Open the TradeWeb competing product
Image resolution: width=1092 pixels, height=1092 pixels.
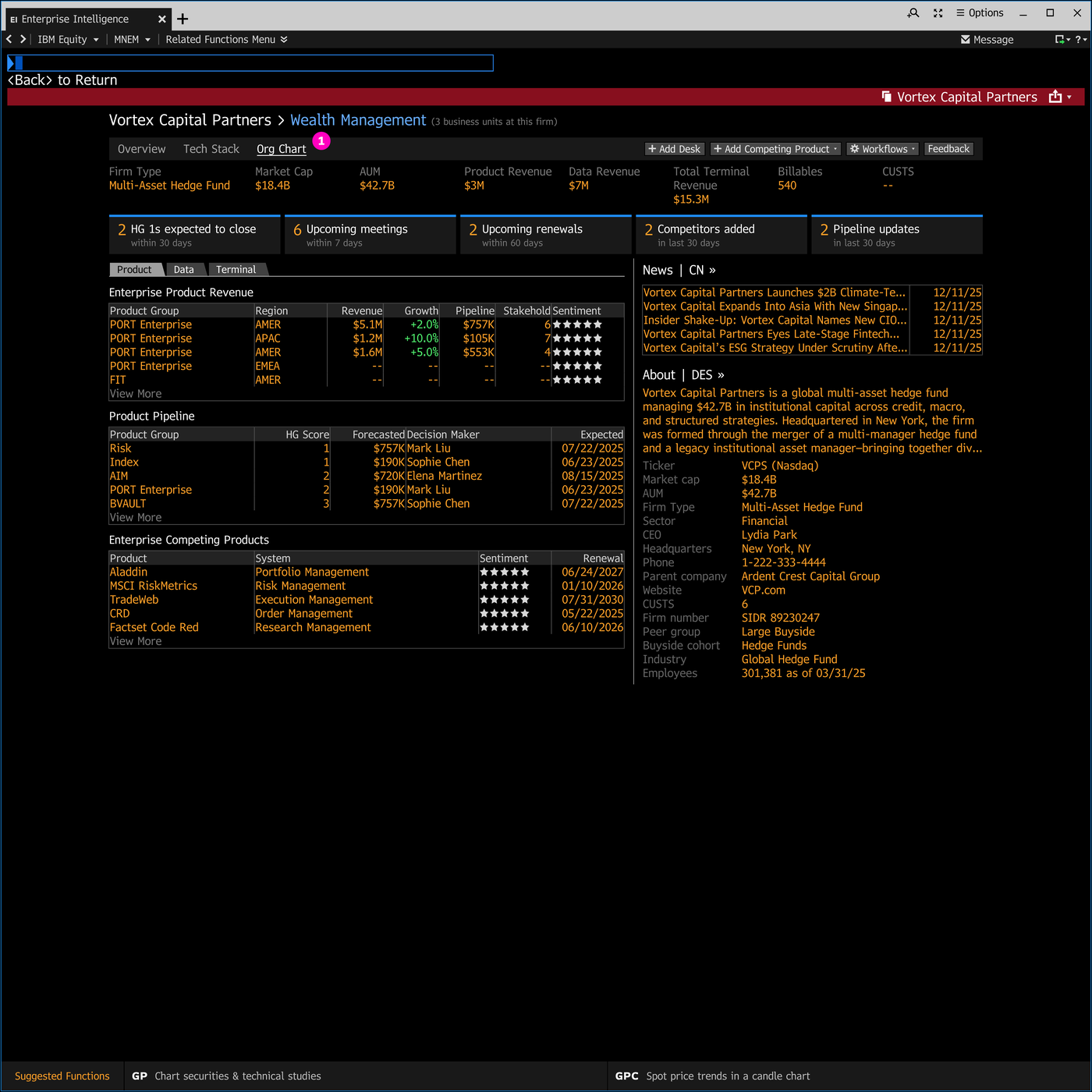click(x=134, y=600)
